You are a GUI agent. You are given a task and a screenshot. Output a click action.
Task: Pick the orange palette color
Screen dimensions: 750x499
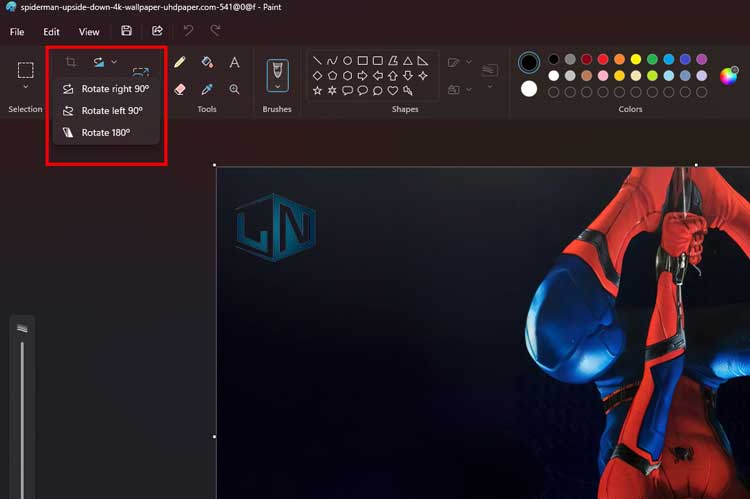619,59
